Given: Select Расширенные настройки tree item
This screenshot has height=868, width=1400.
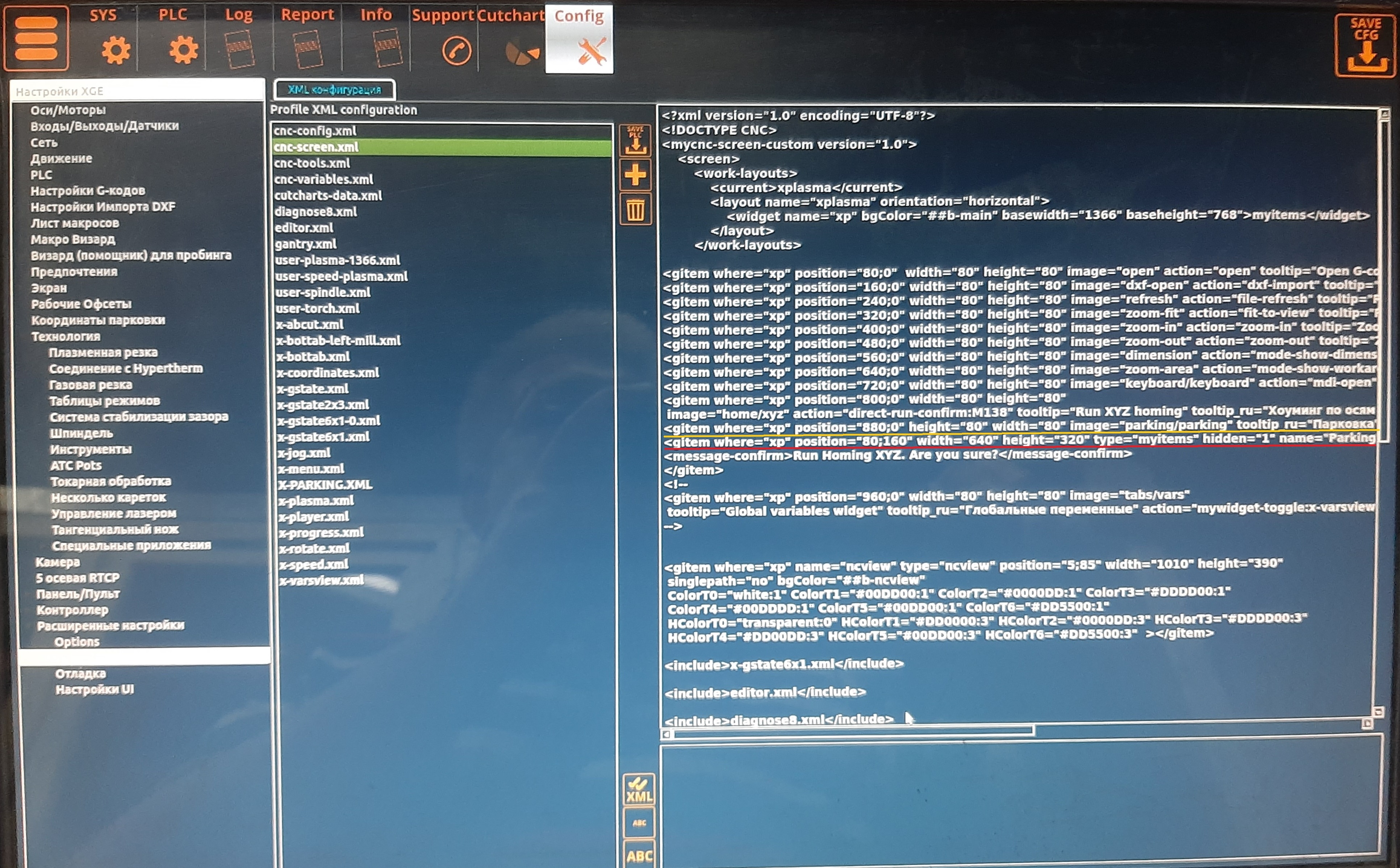Looking at the screenshot, I should pos(110,625).
